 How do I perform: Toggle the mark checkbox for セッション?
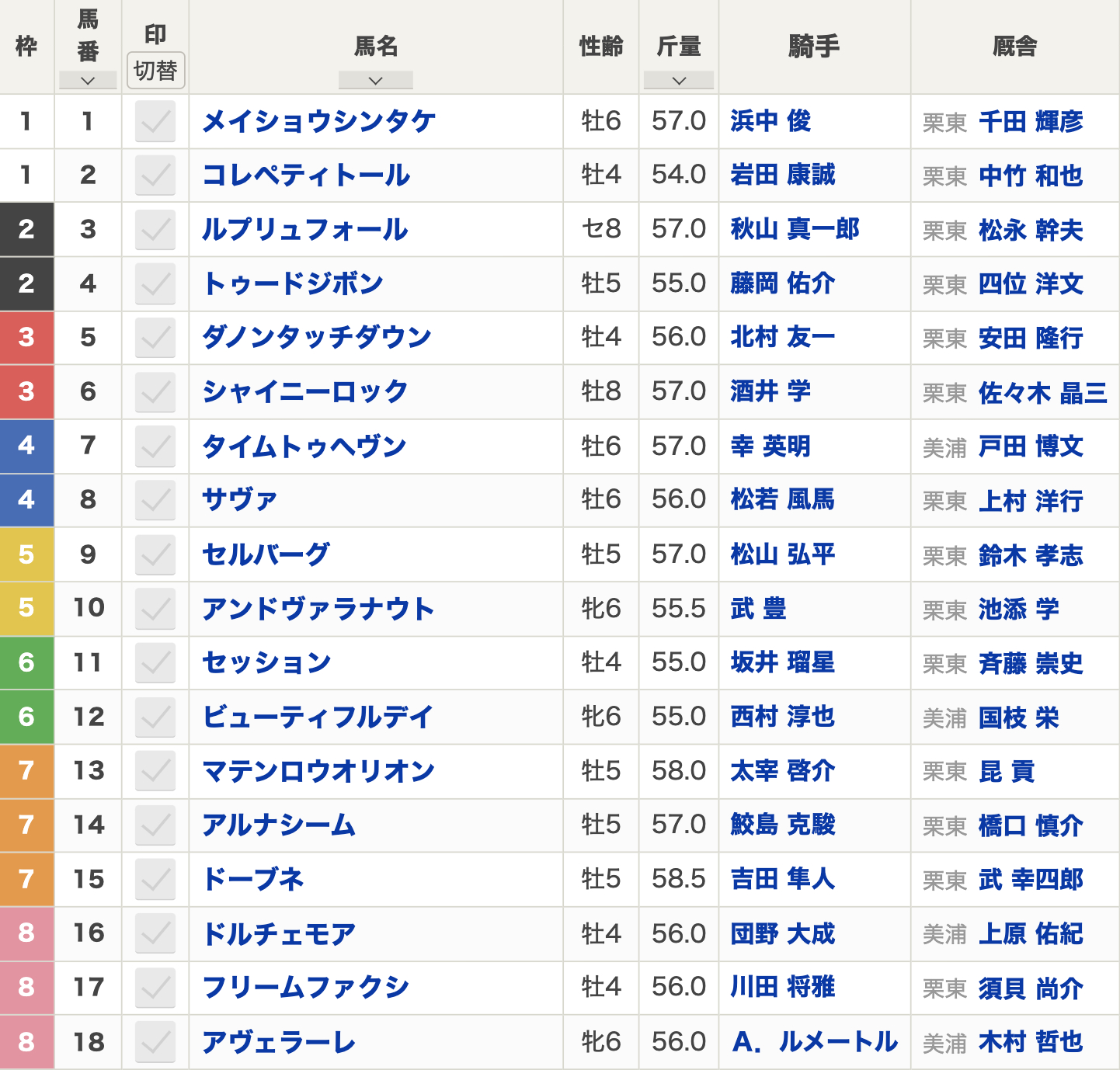[155, 662]
